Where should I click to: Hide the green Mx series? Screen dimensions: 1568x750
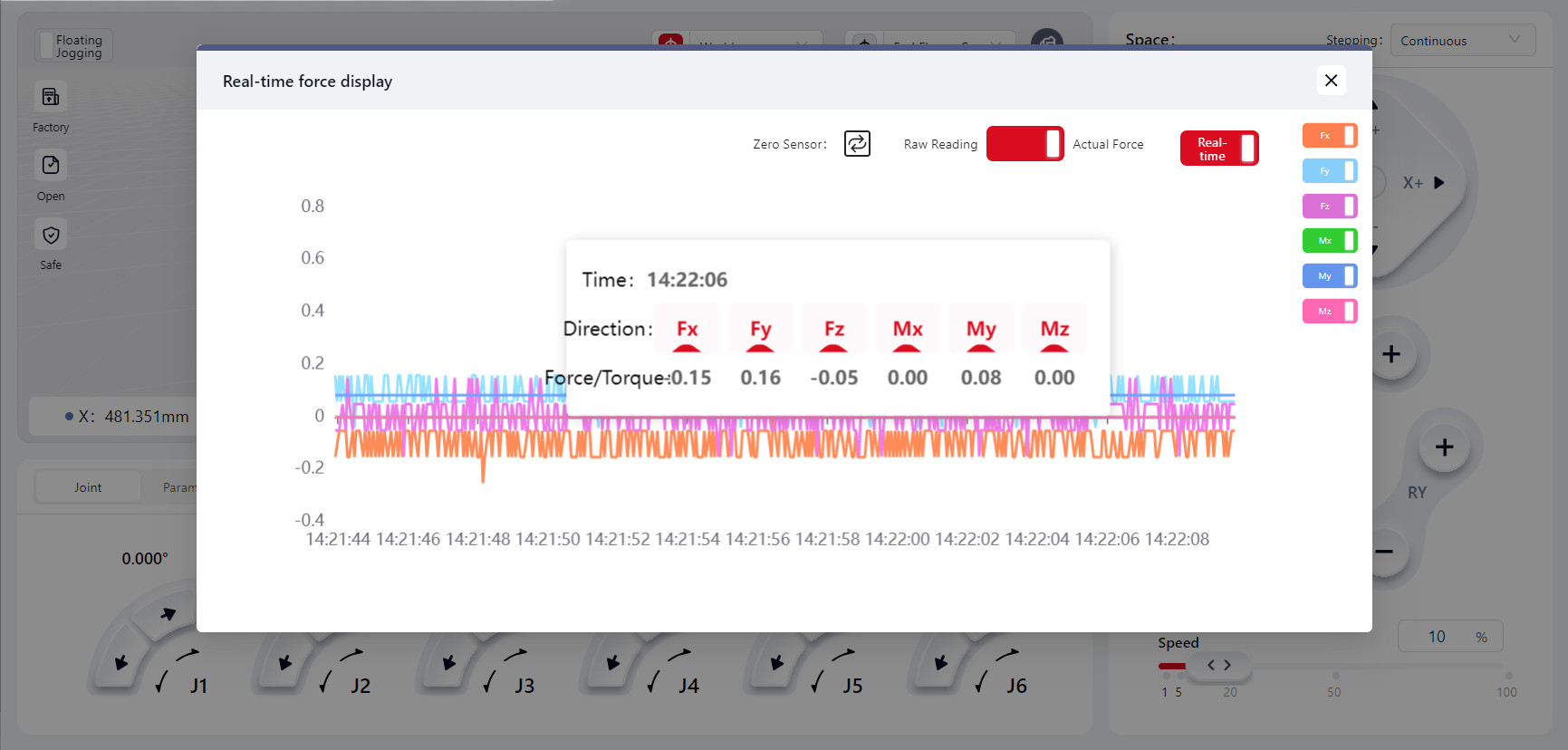pos(1329,241)
